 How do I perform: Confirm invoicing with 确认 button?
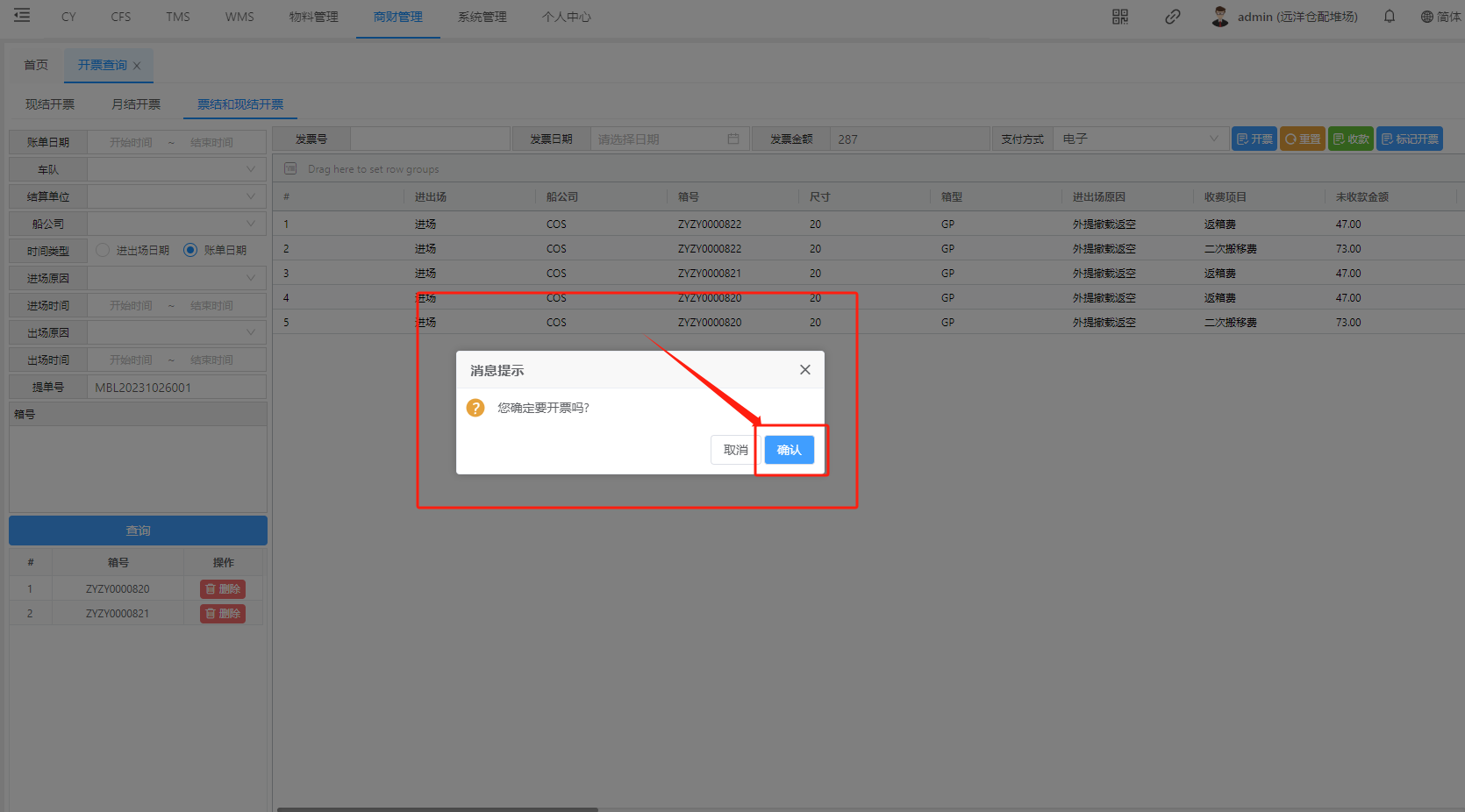789,450
